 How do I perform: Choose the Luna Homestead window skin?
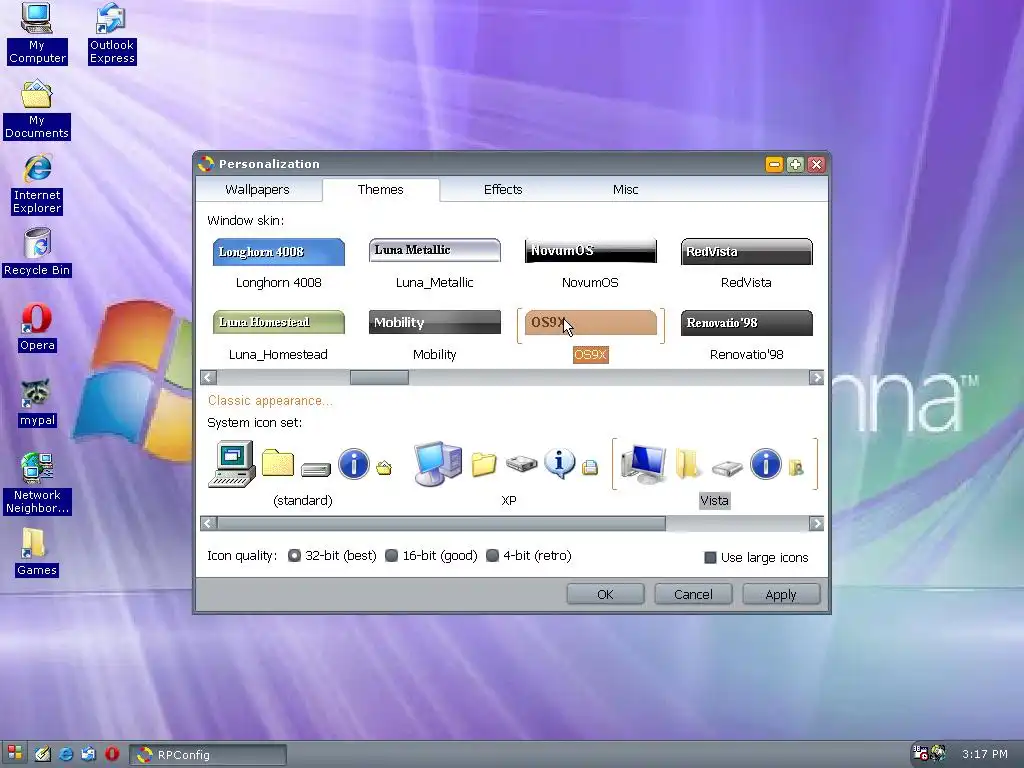tap(279, 336)
